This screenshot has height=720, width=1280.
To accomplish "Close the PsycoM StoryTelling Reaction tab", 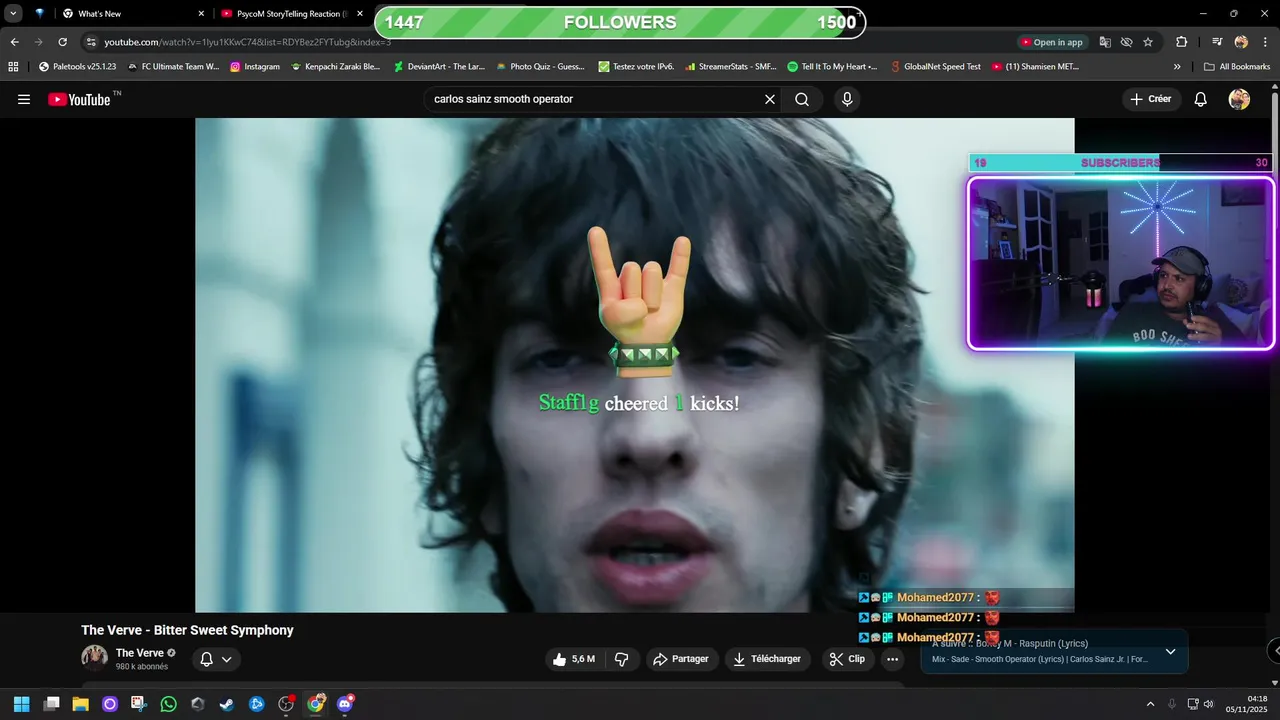I will 360,14.
